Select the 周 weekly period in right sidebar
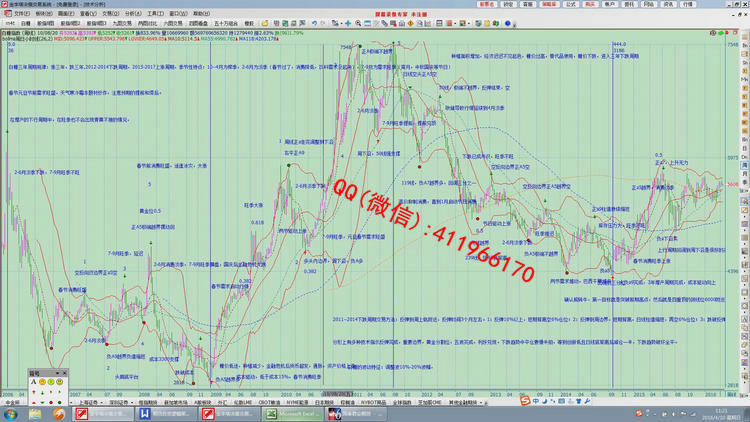750x422 pixels. tap(744, 165)
